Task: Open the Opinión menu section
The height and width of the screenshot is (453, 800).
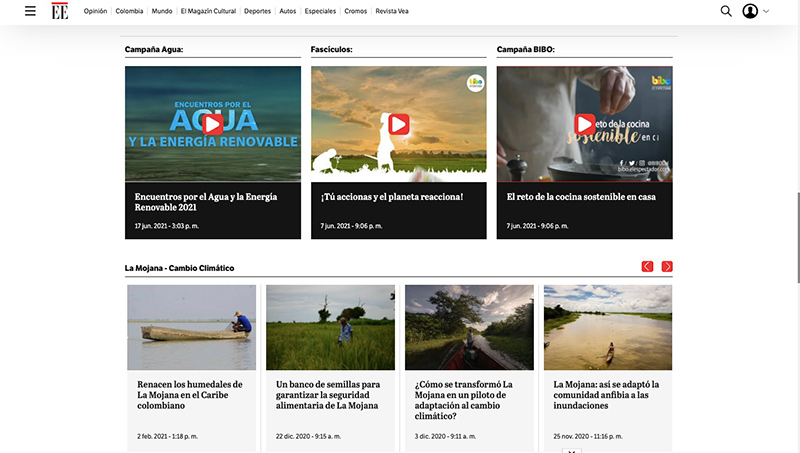Action: [x=95, y=11]
